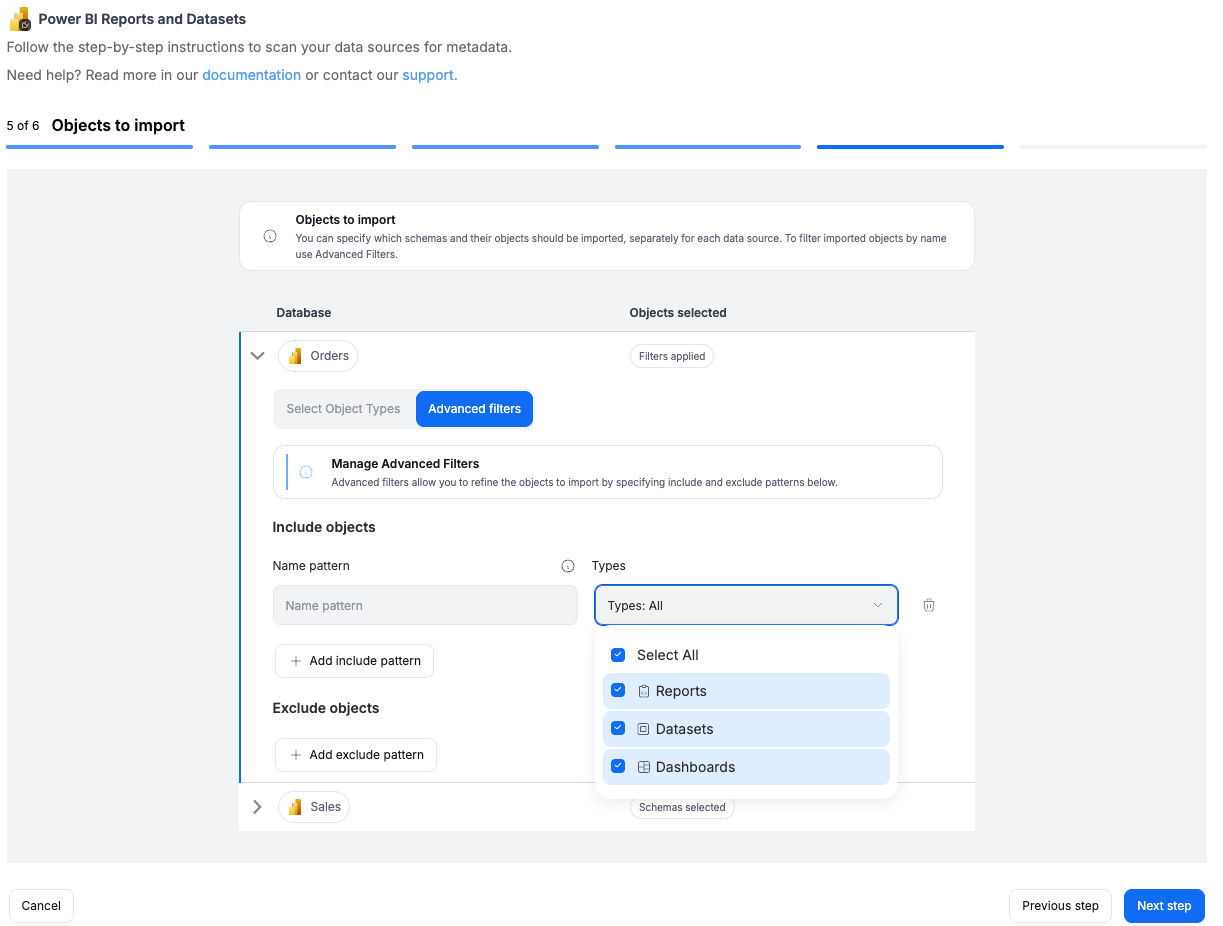The image size is (1223, 926).
Task: Click the first progress step bar
Action: 99,147
